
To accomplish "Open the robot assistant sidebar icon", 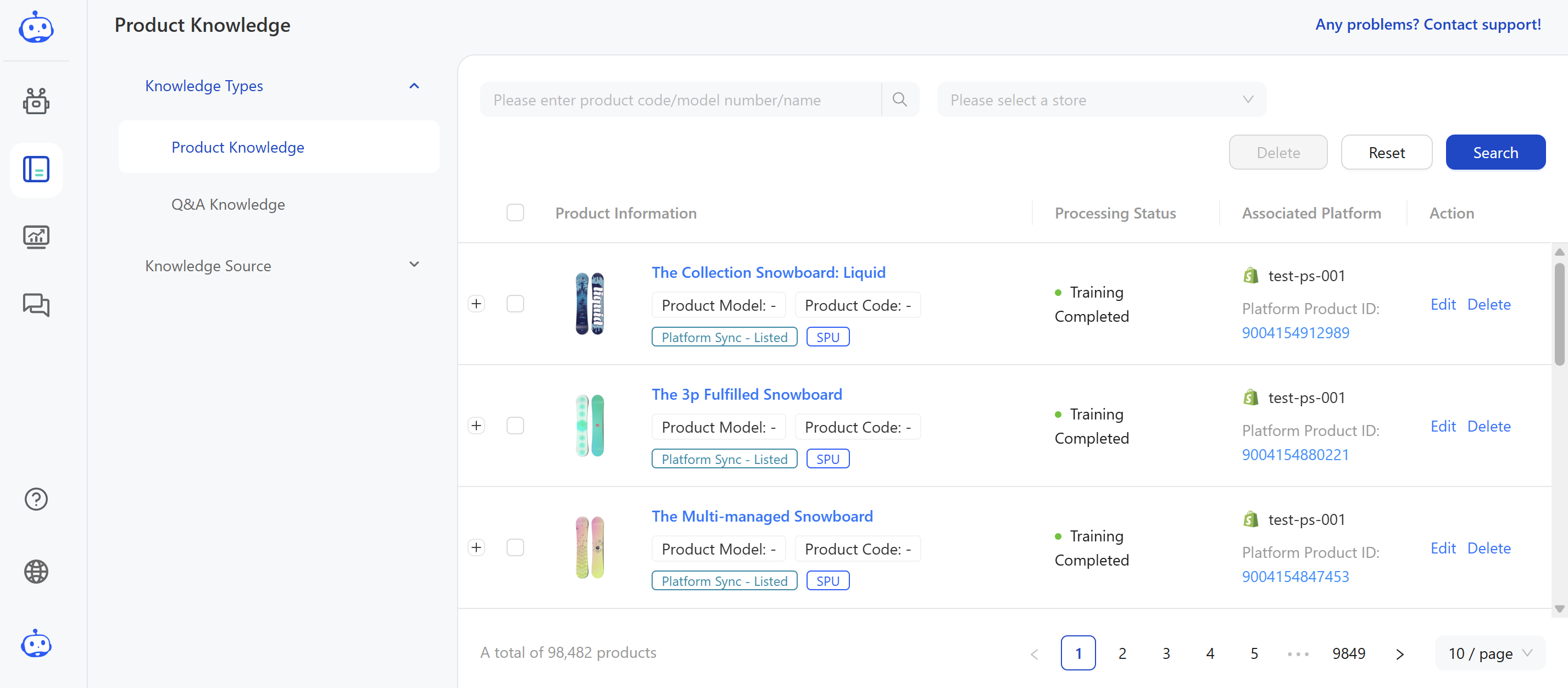I will tap(36, 102).
